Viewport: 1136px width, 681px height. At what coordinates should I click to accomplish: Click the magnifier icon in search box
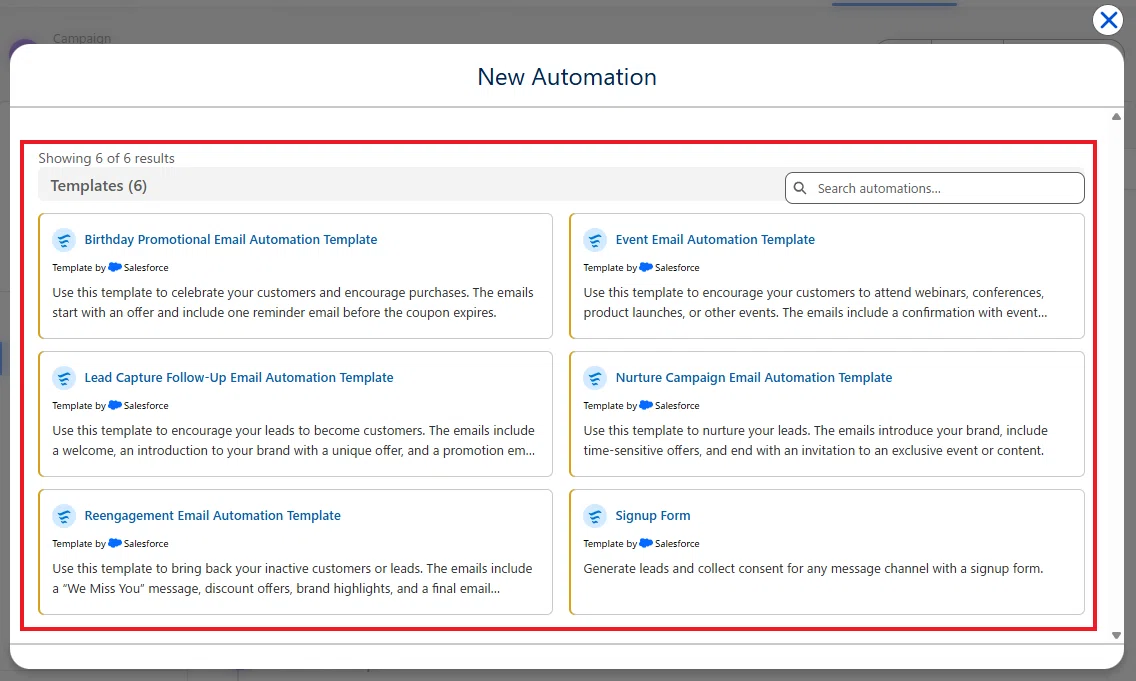point(800,188)
